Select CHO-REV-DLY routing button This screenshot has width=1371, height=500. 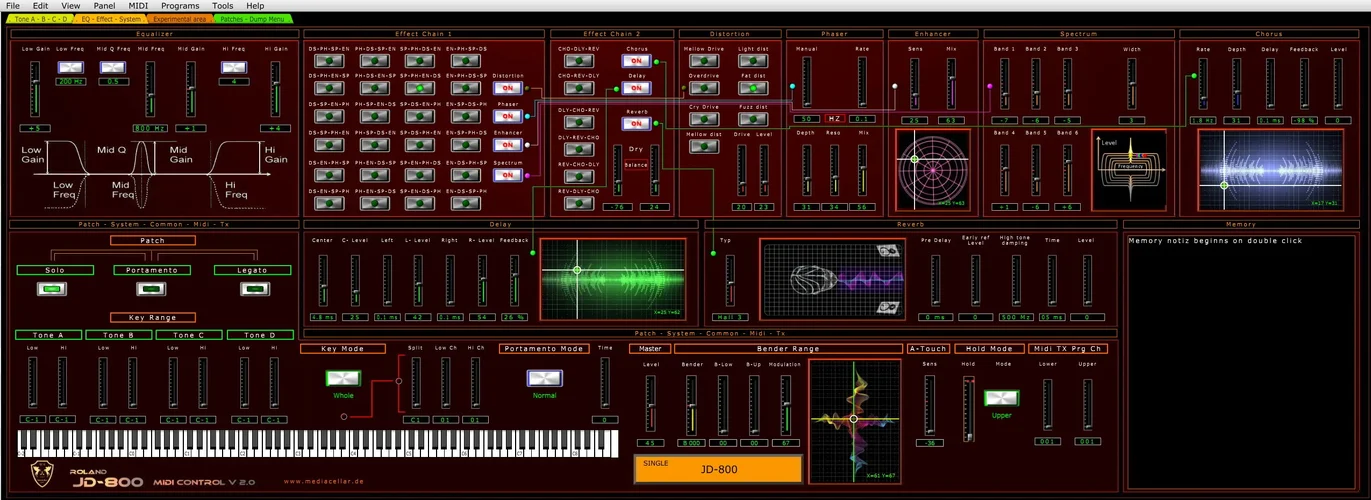(x=578, y=90)
